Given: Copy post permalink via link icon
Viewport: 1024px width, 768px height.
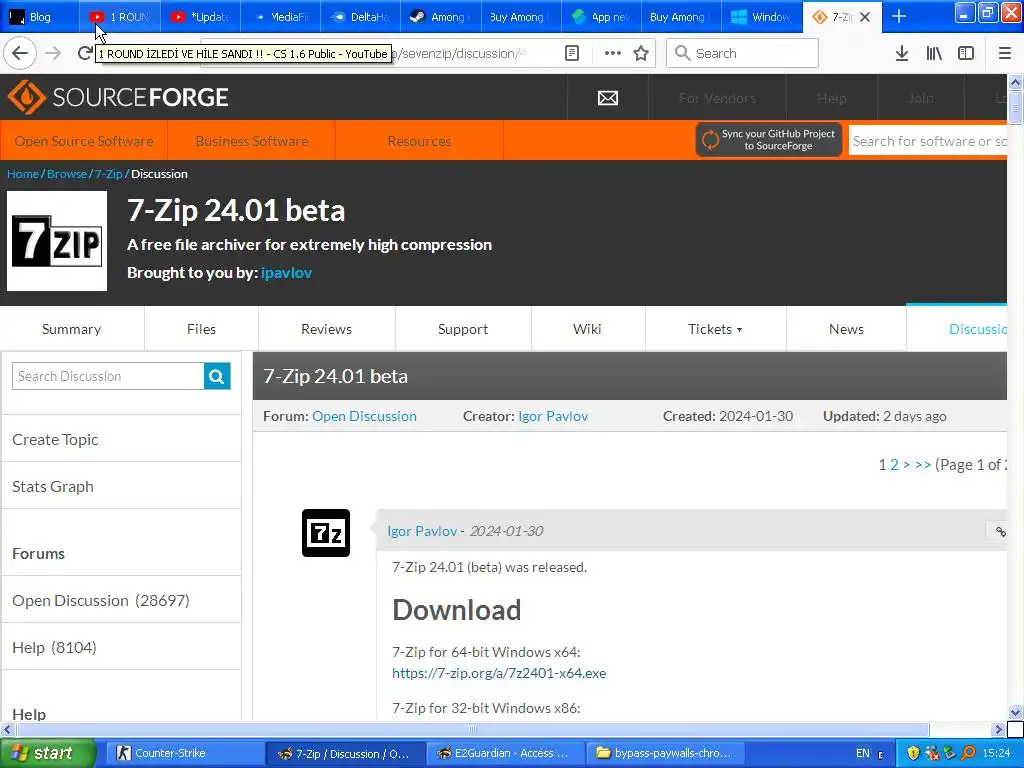Looking at the screenshot, I should [1000, 532].
